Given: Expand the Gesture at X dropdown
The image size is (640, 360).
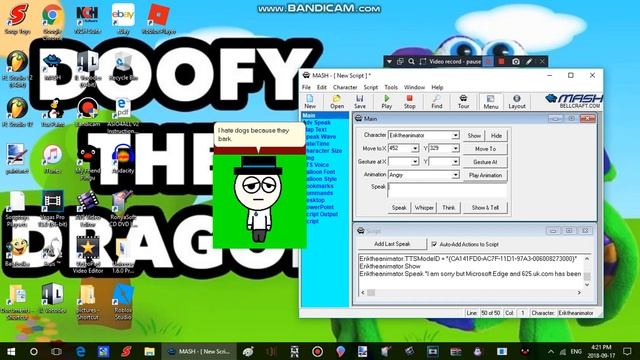Looking at the screenshot, I should click(x=415, y=162).
